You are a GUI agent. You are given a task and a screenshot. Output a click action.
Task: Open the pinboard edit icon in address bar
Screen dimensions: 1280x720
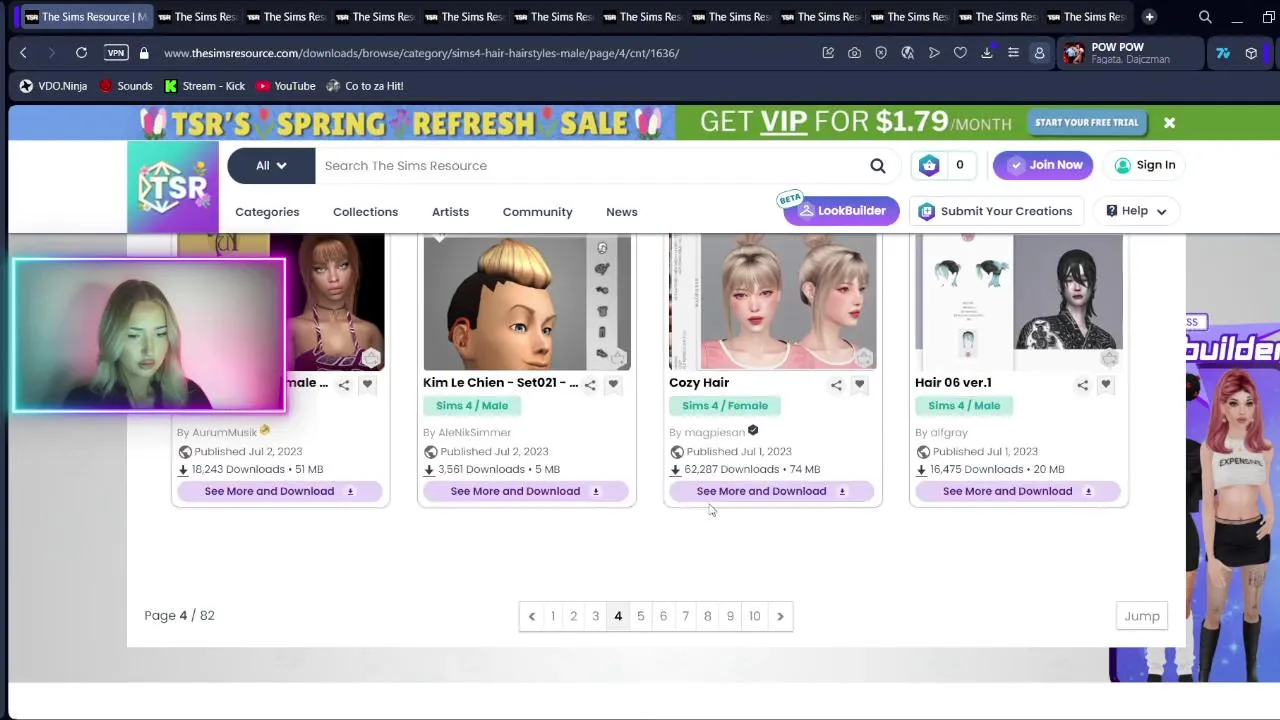[828, 53]
